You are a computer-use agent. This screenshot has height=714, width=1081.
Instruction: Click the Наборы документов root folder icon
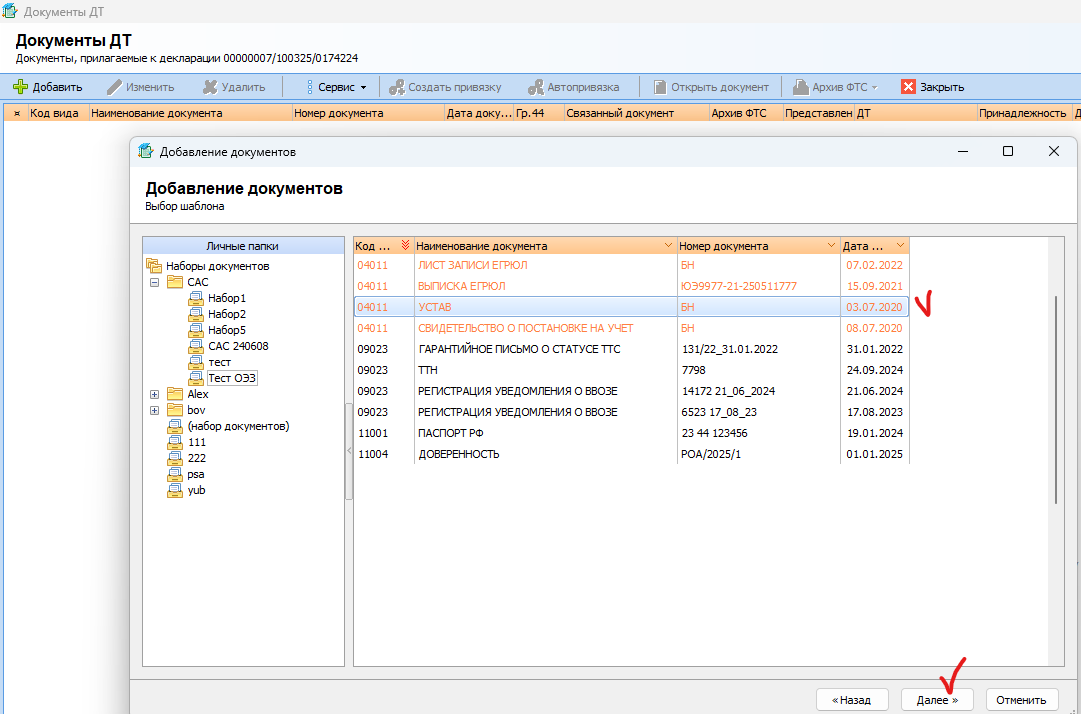[x=154, y=266]
